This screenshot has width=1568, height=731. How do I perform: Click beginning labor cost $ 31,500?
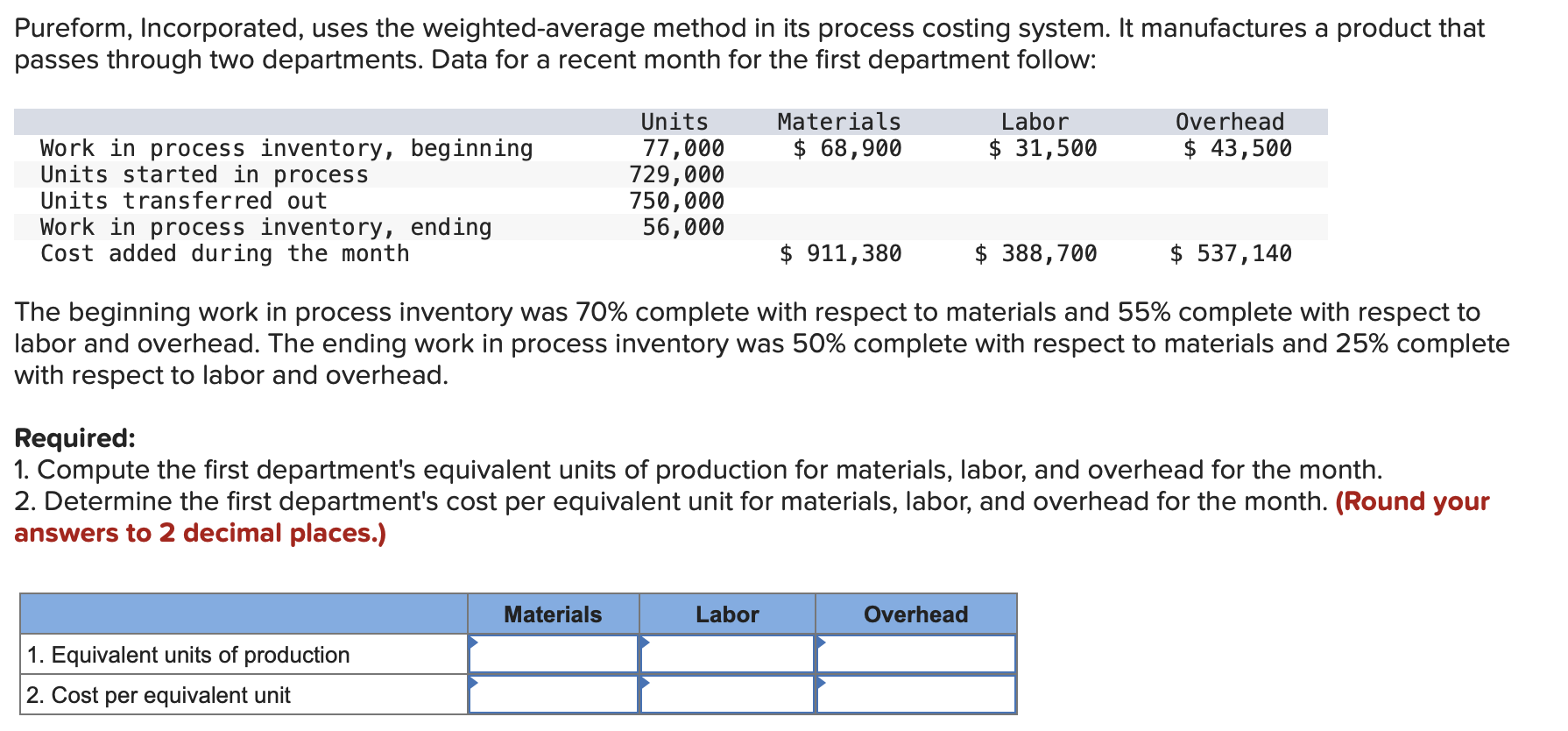pyautogui.click(x=1042, y=148)
